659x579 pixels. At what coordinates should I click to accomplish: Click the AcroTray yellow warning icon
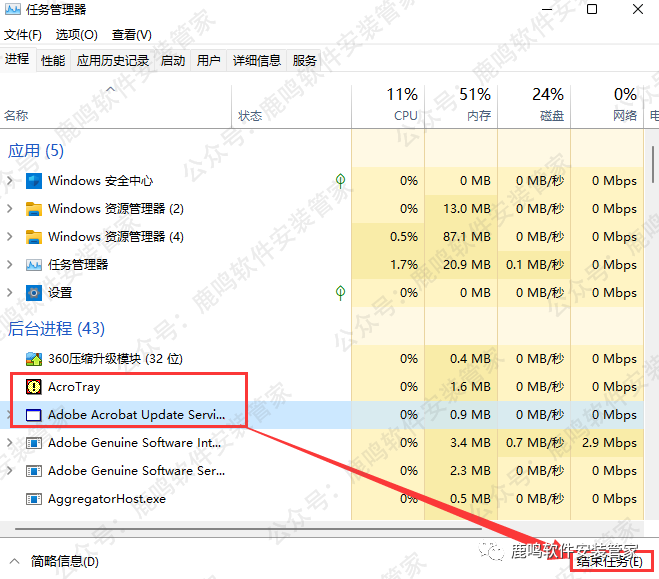point(34,387)
